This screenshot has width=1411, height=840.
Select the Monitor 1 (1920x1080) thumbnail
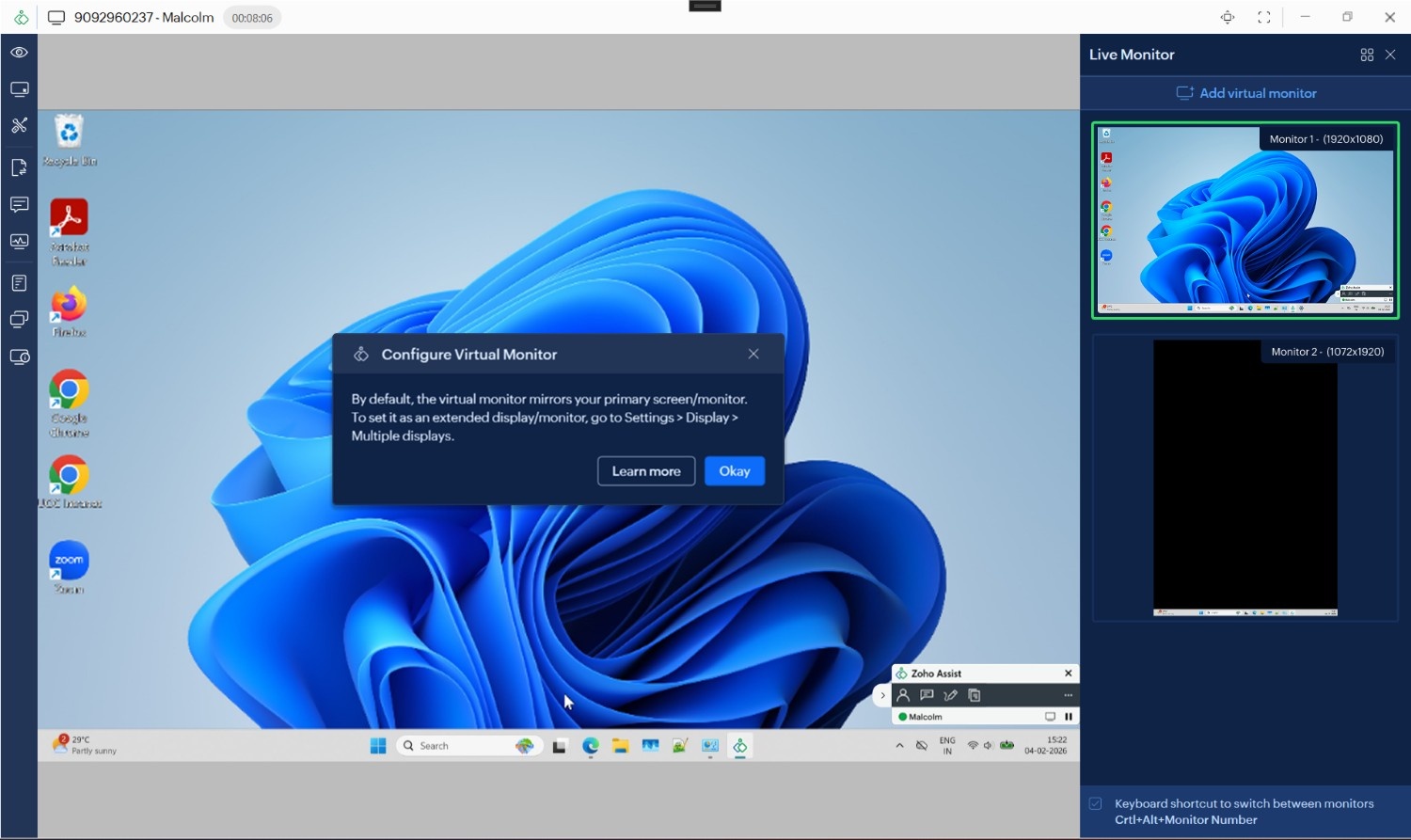pyautogui.click(x=1245, y=220)
